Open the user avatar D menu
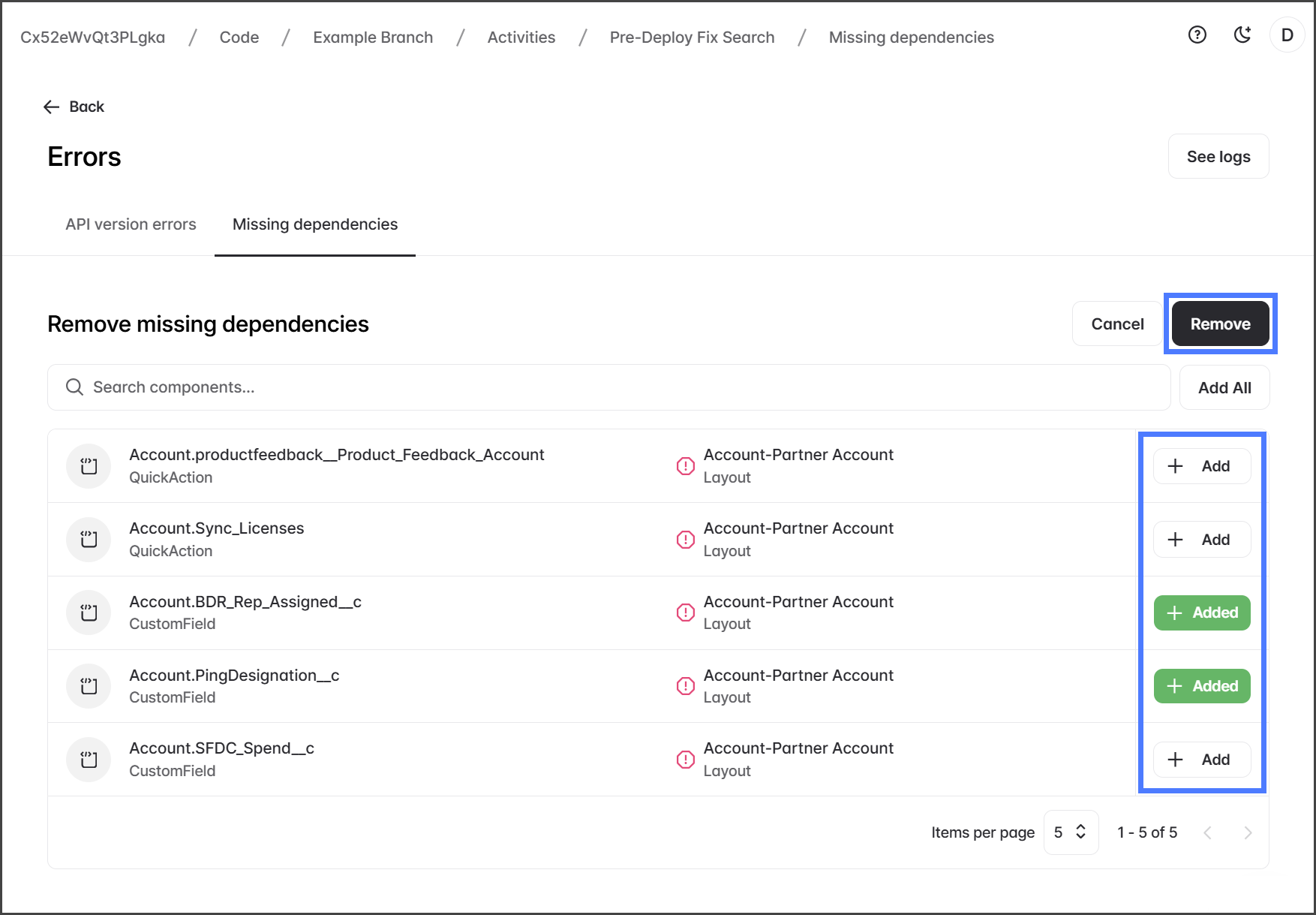 click(1287, 35)
